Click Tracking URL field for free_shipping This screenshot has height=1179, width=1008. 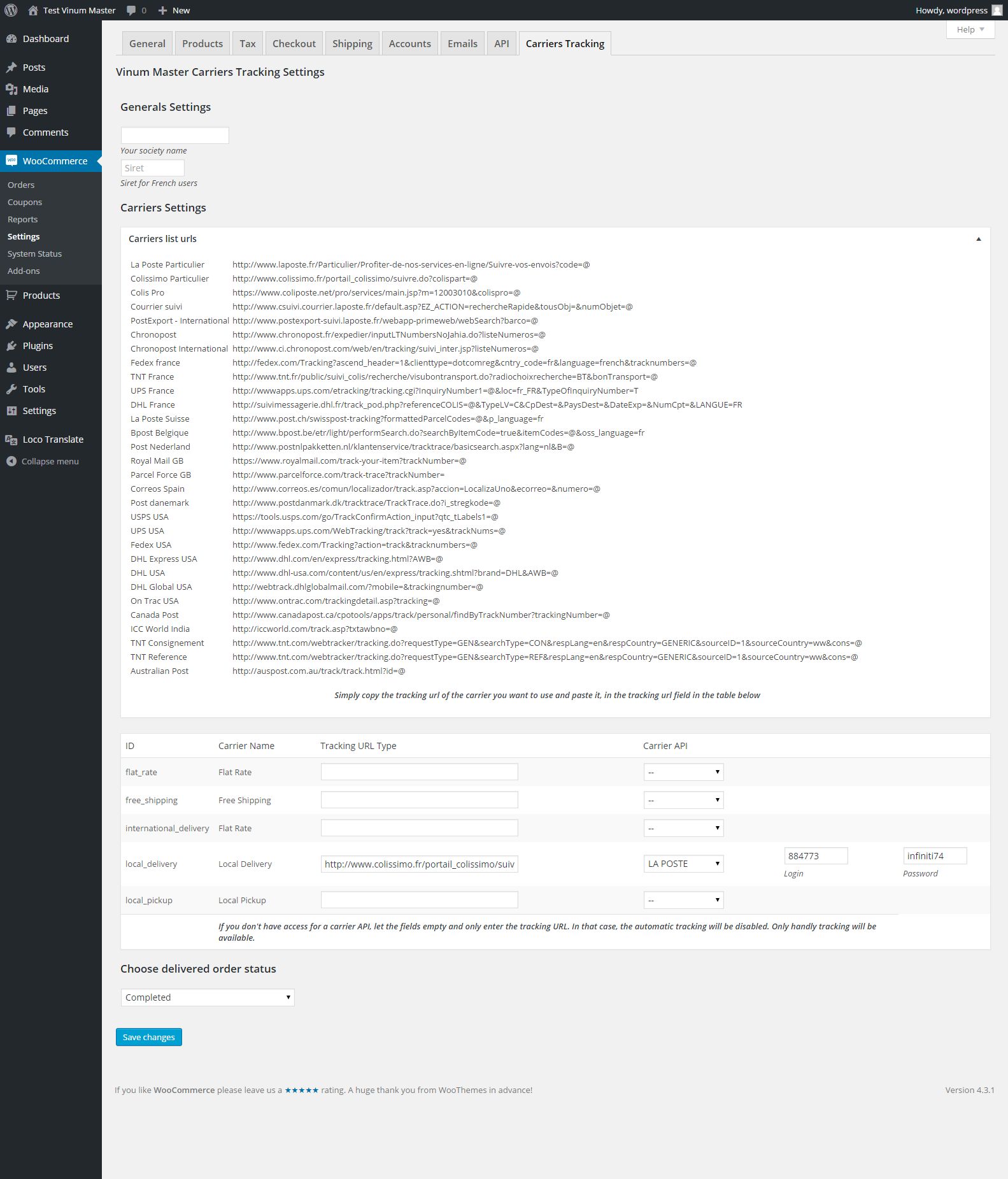[x=420, y=800]
